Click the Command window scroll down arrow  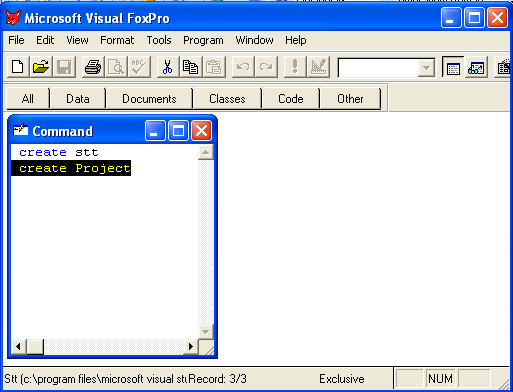pos(206,332)
